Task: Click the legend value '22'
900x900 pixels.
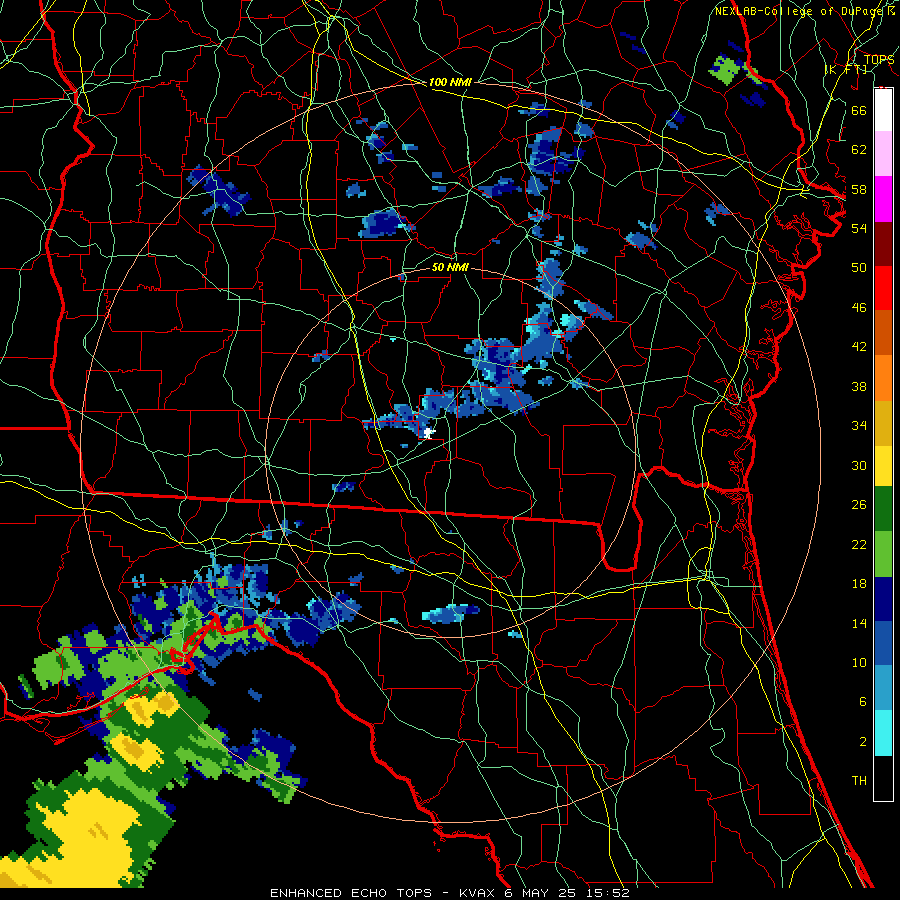Action: pyautogui.click(x=859, y=544)
